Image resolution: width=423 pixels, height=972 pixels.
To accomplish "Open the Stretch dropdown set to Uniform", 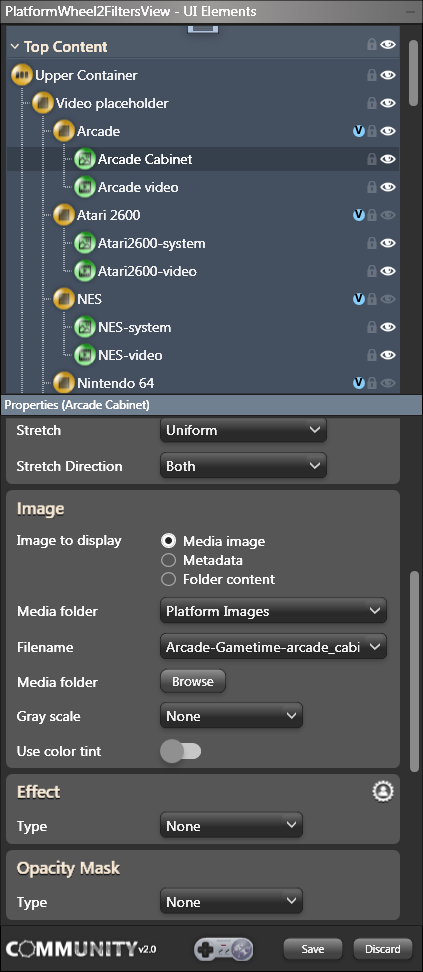I will (x=243, y=430).
